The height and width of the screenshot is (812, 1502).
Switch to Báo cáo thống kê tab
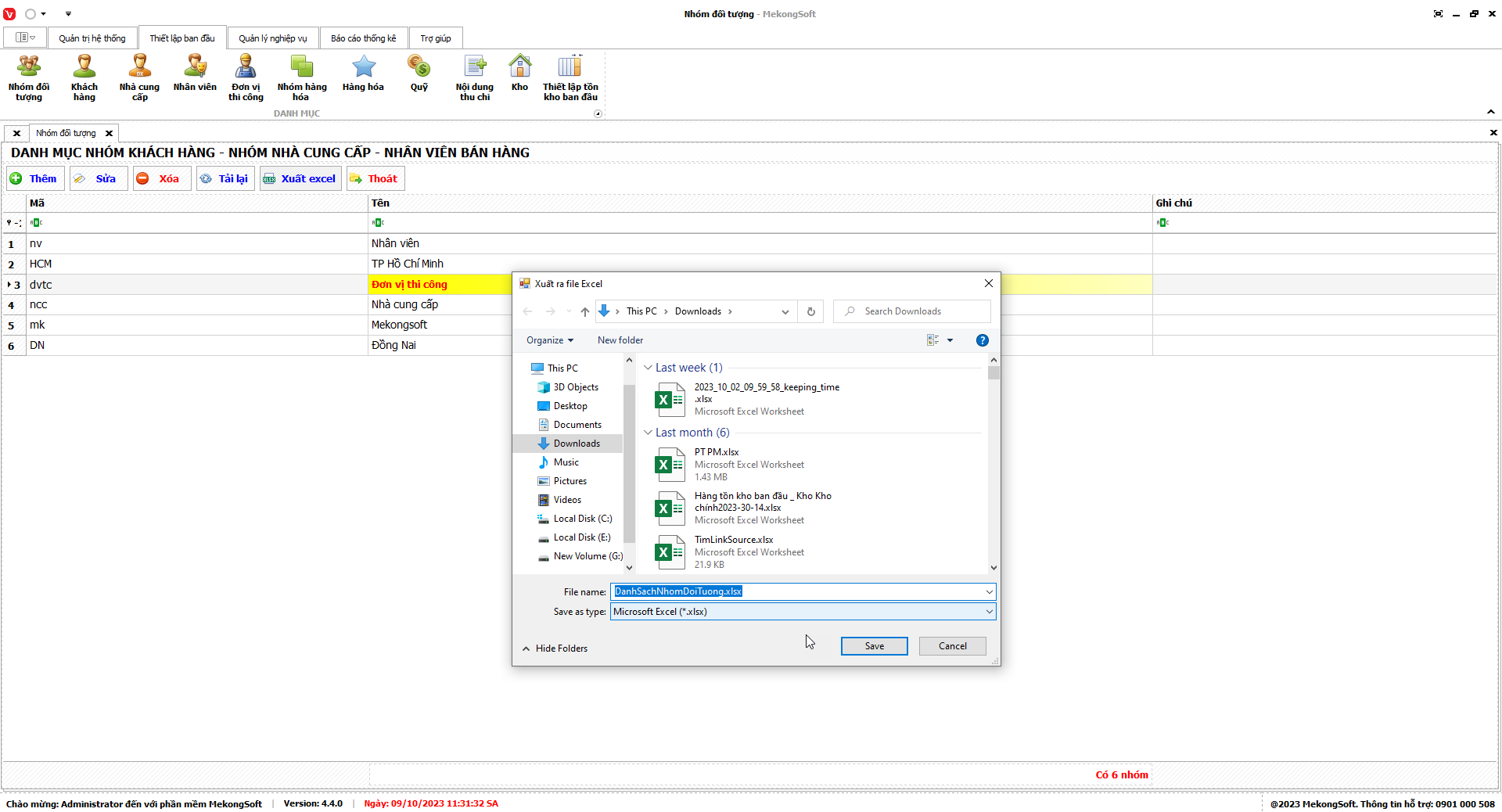point(364,38)
